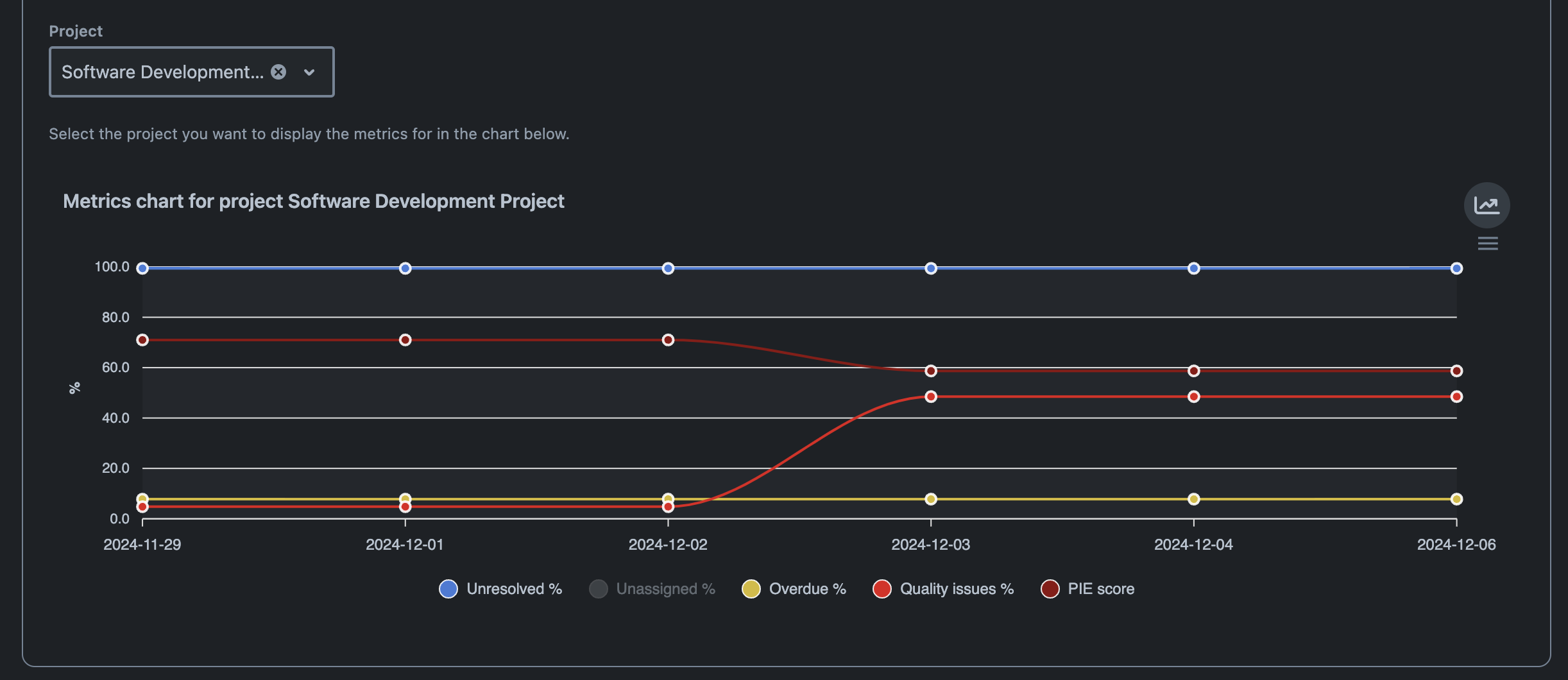Click the project selection help text
This screenshot has height=680, width=1568.
tap(309, 134)
